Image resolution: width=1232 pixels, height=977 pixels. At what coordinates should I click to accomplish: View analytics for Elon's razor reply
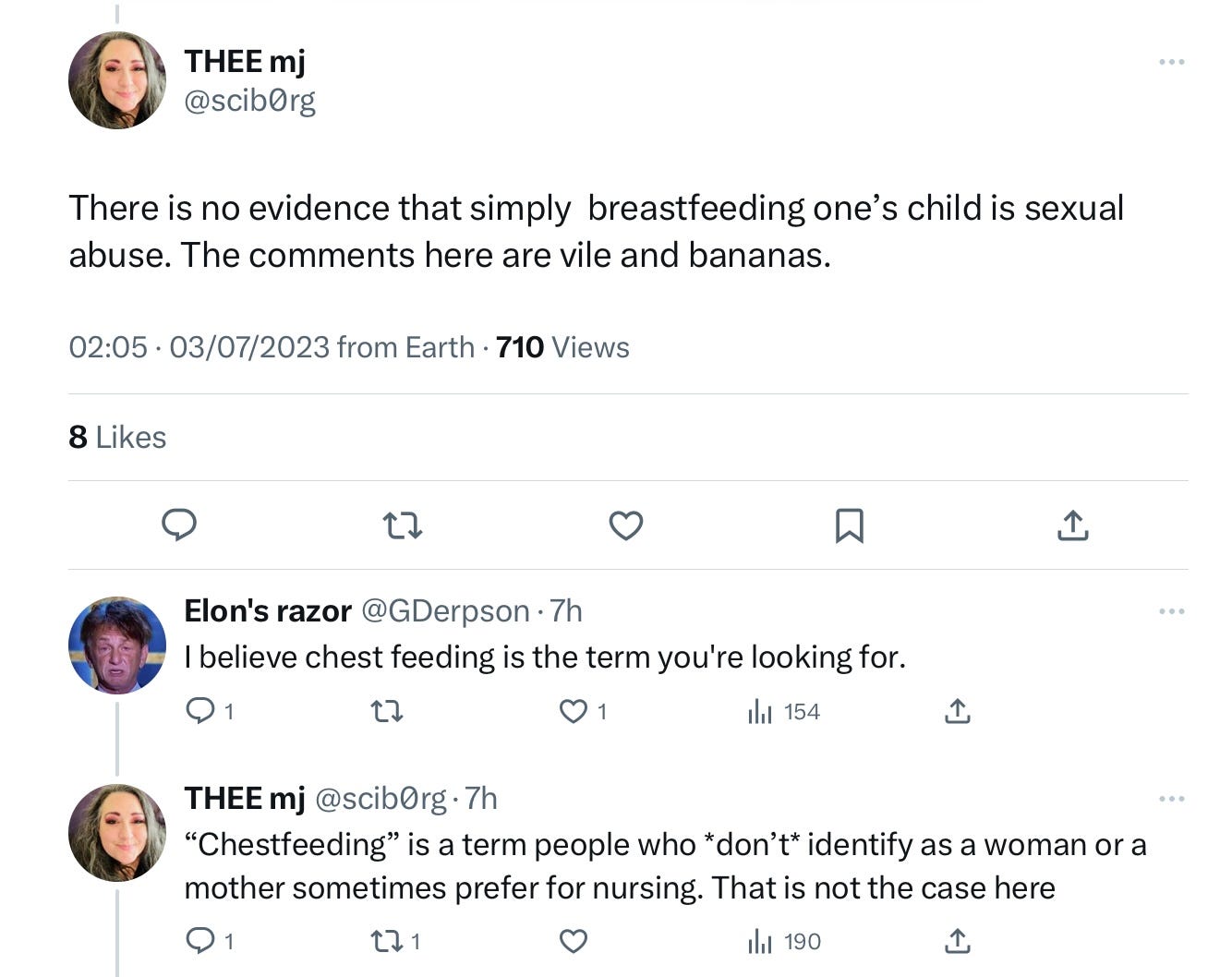[x=760, y=711]
